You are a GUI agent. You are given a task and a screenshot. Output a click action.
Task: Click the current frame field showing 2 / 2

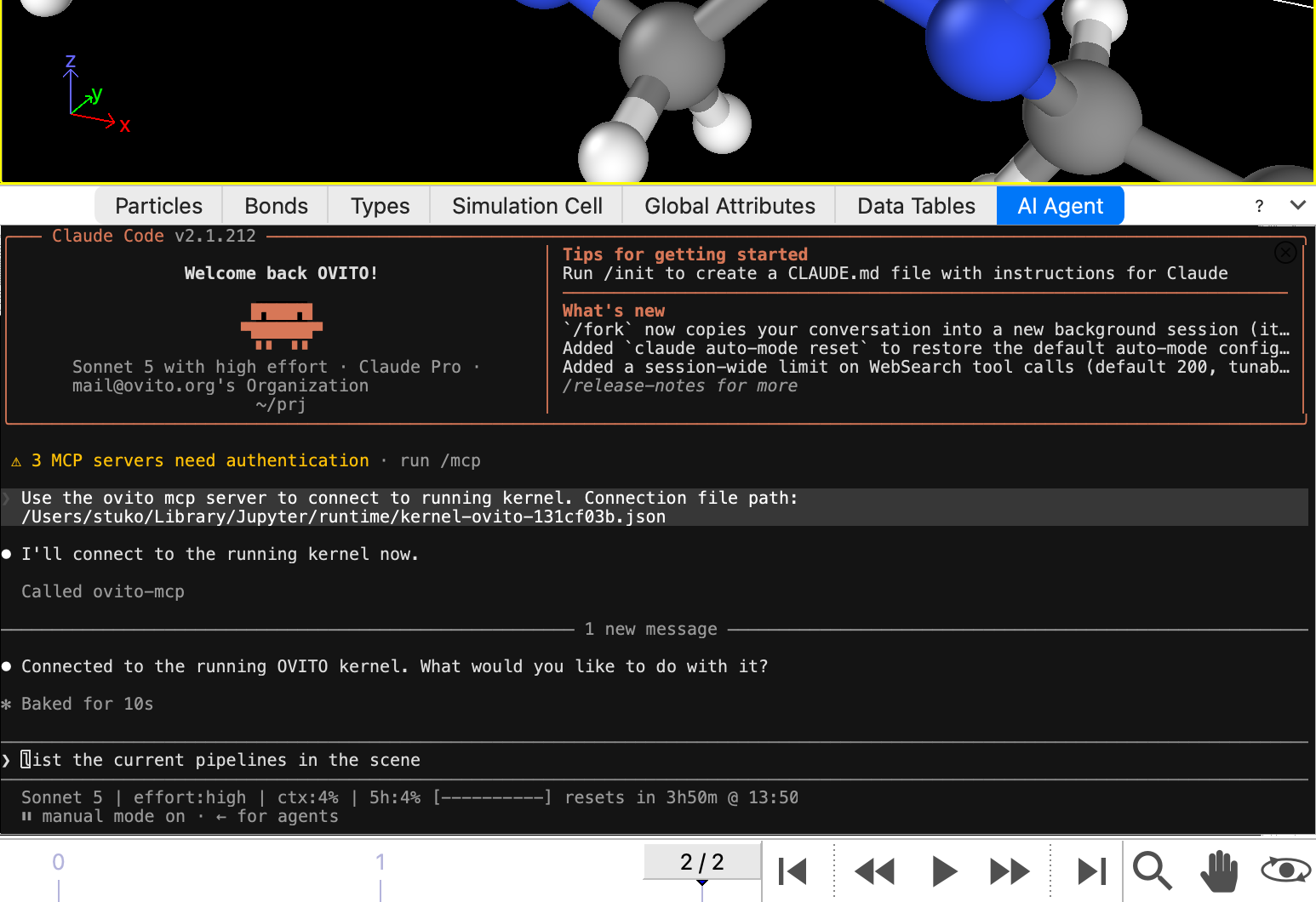pos(702,862)
